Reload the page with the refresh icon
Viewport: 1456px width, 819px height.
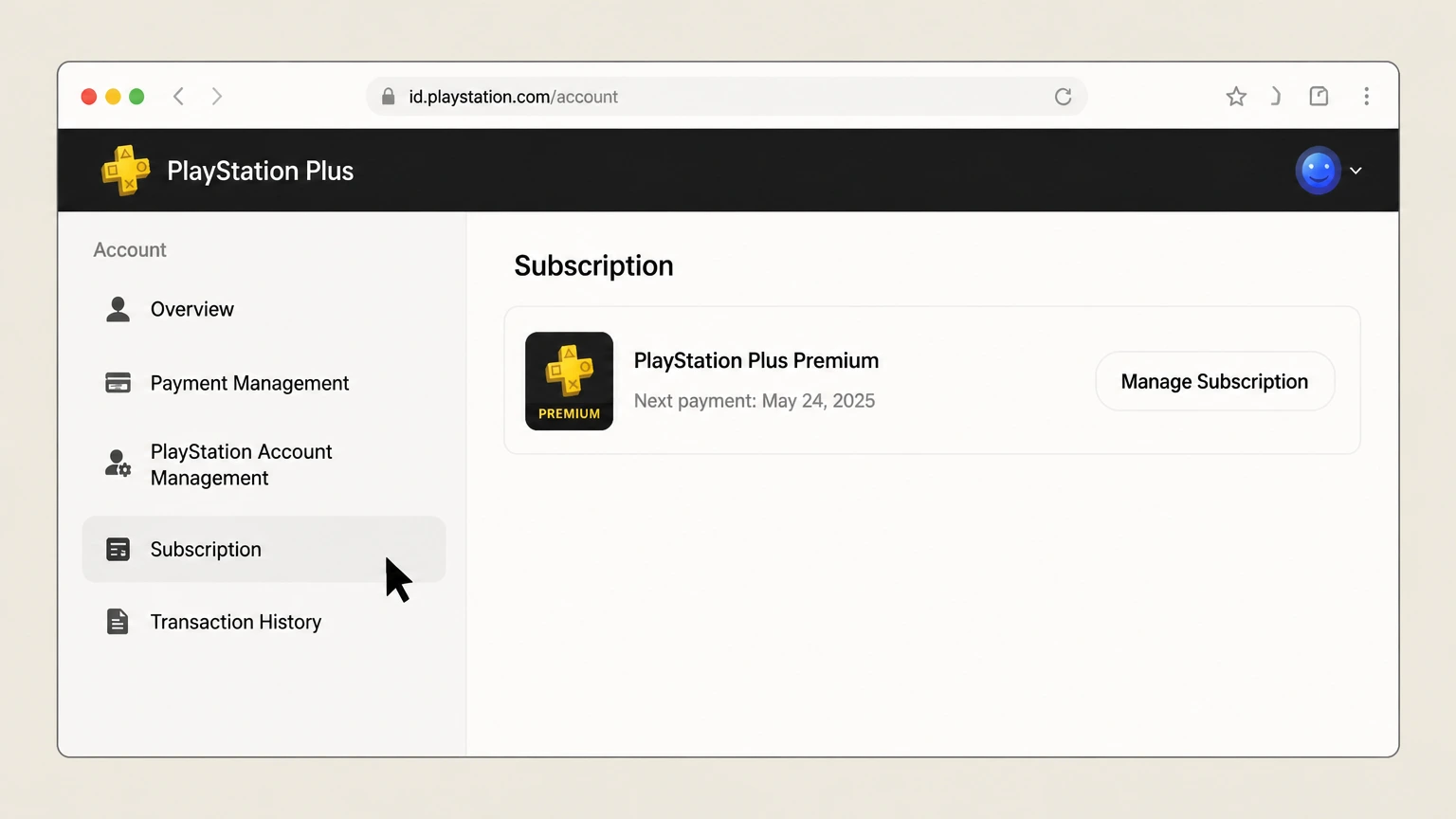point(1063,97)
